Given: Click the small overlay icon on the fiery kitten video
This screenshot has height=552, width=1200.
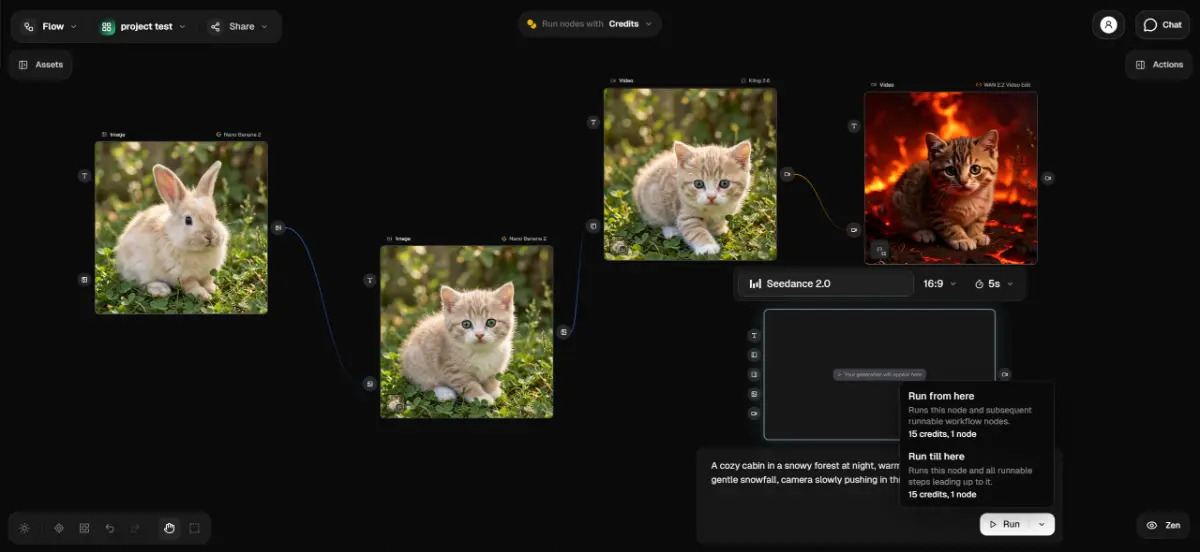Looking at the screenshot, I should (880, 250).
